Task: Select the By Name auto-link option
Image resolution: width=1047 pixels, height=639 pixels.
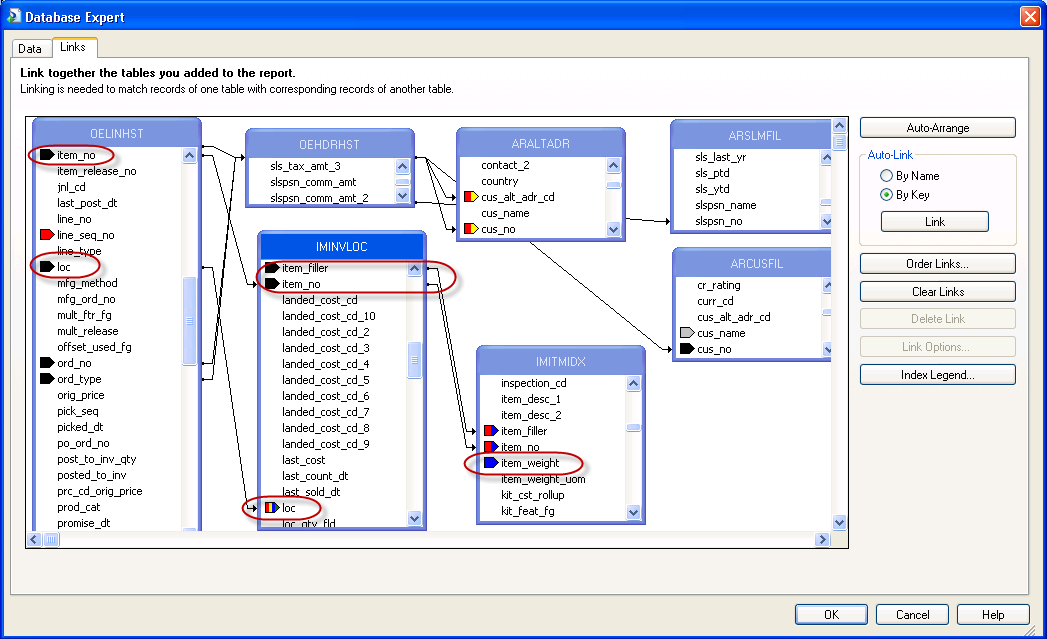Action: [886, 176]
